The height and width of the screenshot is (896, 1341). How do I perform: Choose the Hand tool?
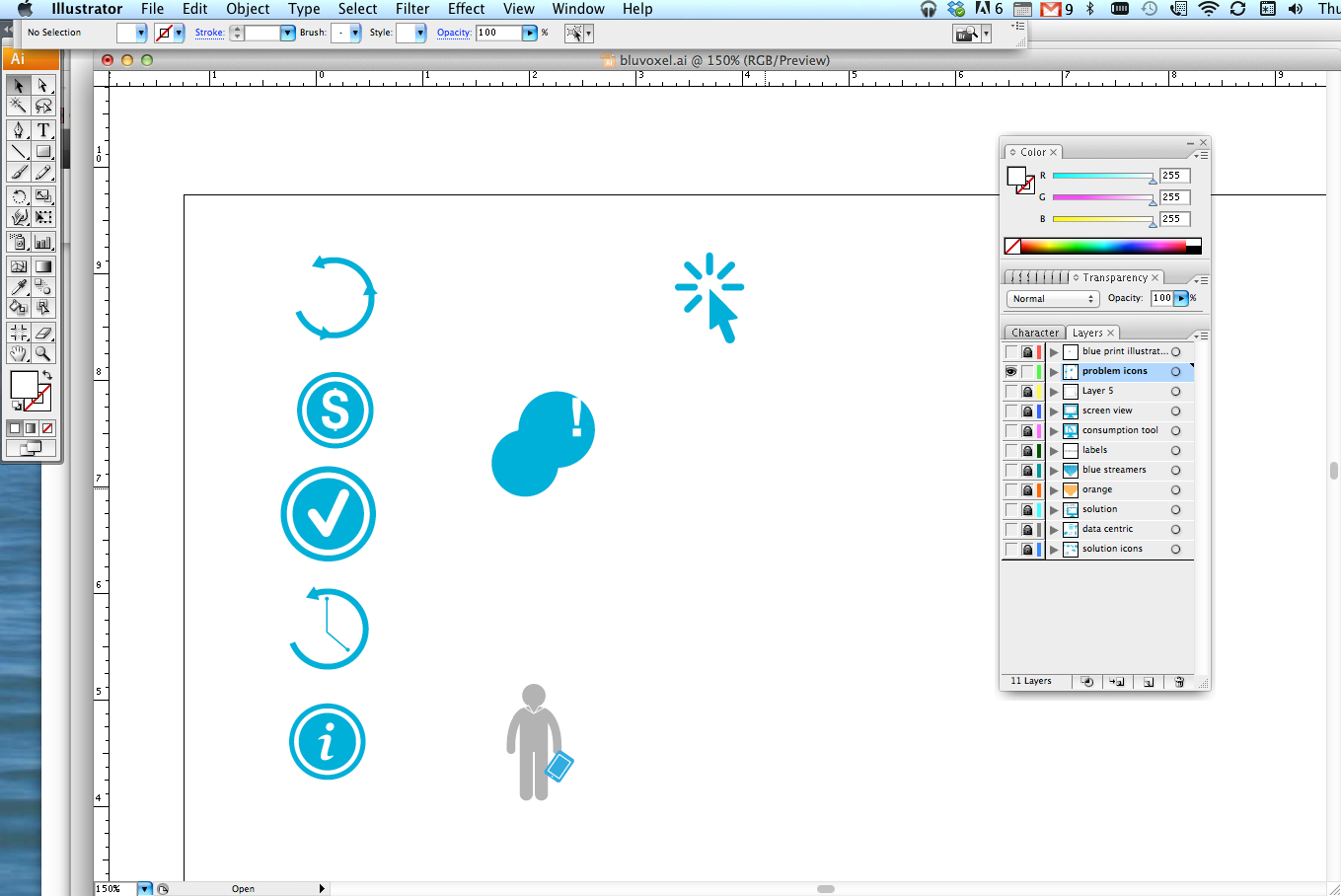tap(18, 353)
